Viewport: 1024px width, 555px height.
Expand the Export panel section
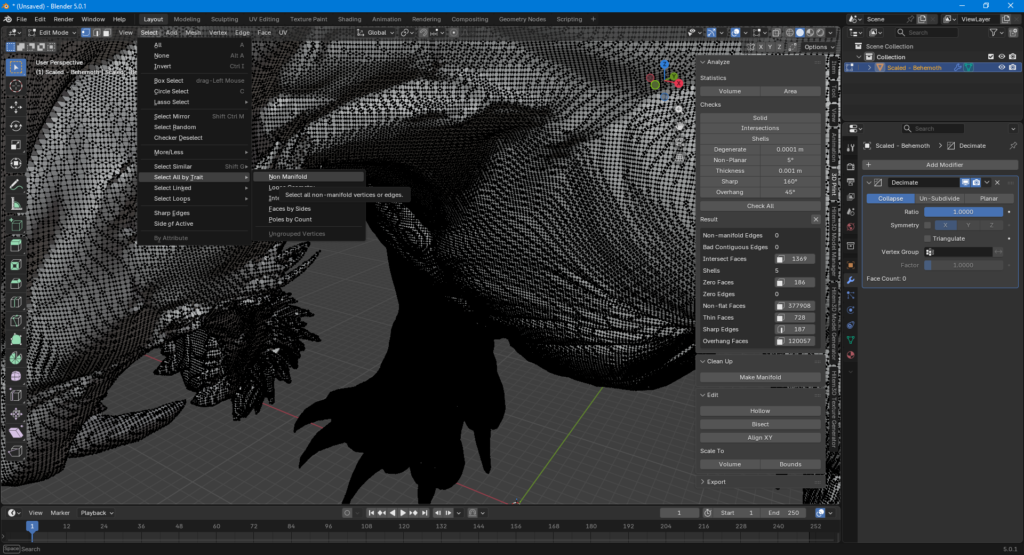pyautogui.click(x=717, y=481)
